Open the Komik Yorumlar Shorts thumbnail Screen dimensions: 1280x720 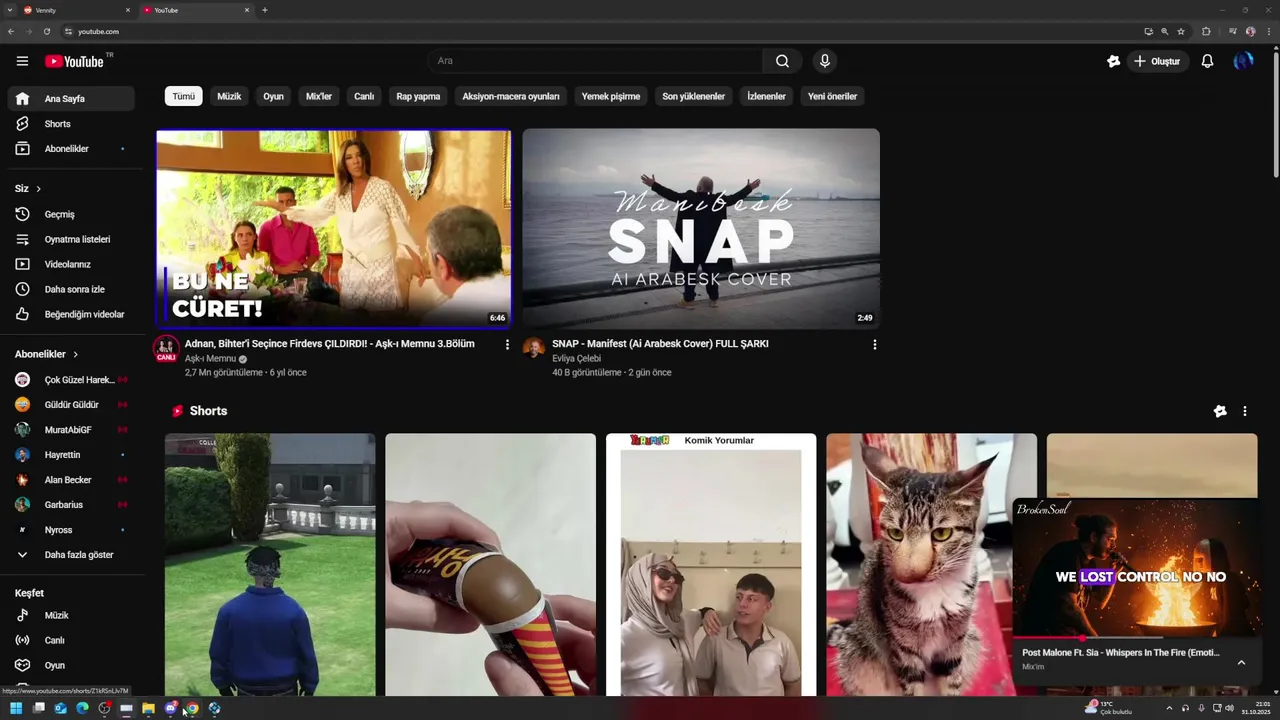click(711, 564)
